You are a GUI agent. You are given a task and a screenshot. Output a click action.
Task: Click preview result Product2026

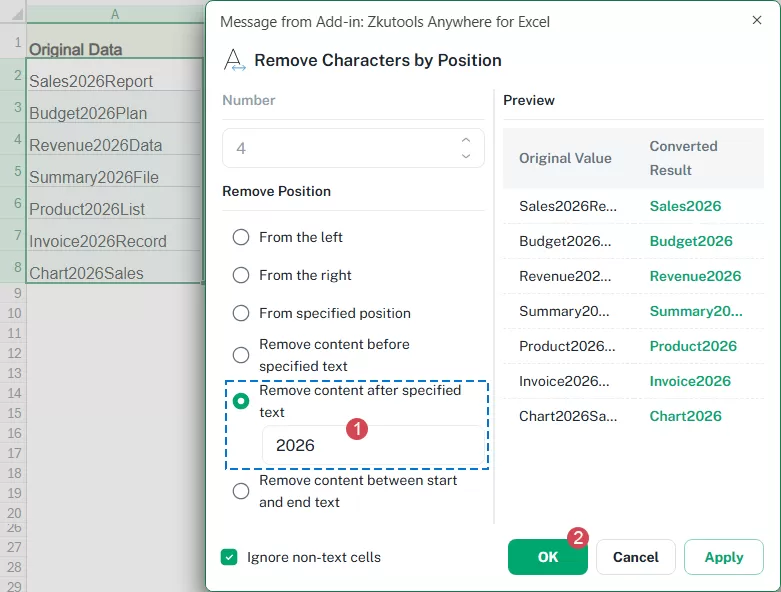[693, 346]
